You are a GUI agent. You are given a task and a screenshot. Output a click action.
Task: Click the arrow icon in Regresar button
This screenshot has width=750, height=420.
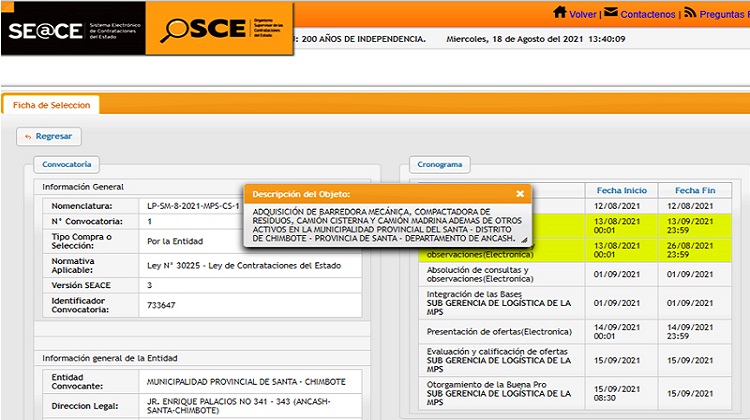[28, 137]
